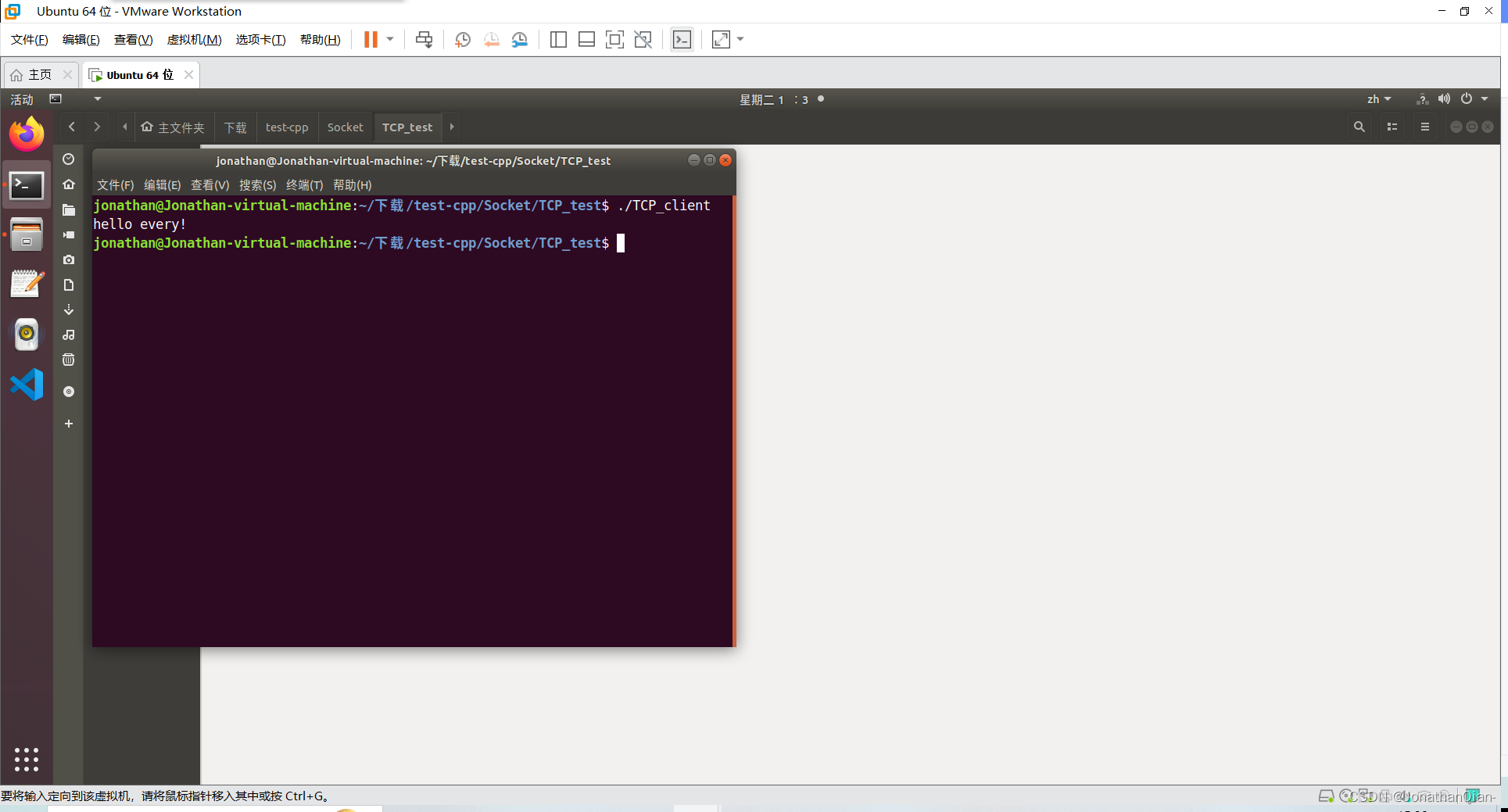
Task: Click the revert to snapshot icon
Action: 491,40
